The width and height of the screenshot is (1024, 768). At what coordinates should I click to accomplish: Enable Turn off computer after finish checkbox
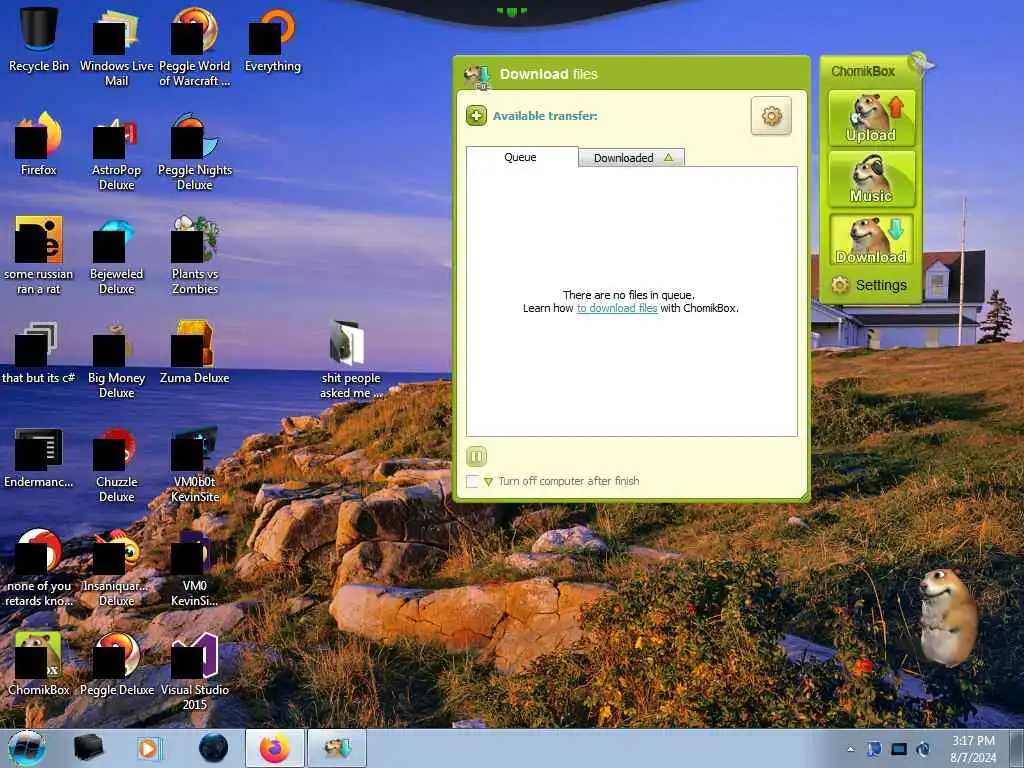pyautogui.click(x=472, y=481)
